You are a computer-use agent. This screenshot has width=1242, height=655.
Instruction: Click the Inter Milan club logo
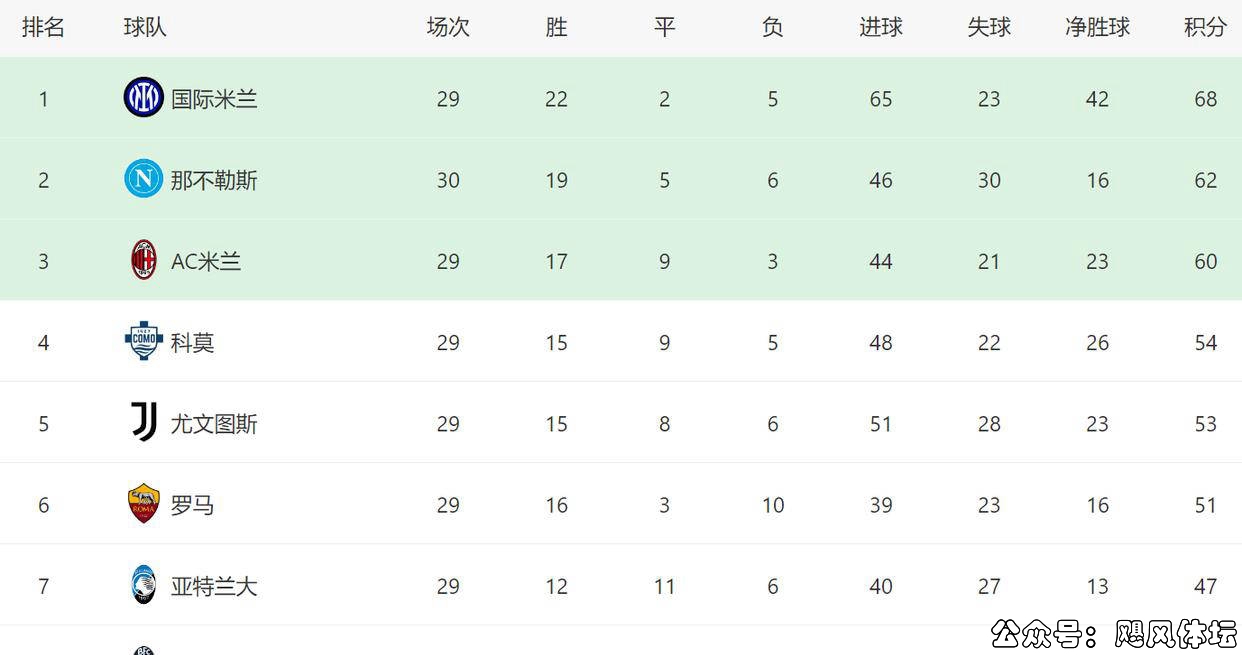(143, 98)
